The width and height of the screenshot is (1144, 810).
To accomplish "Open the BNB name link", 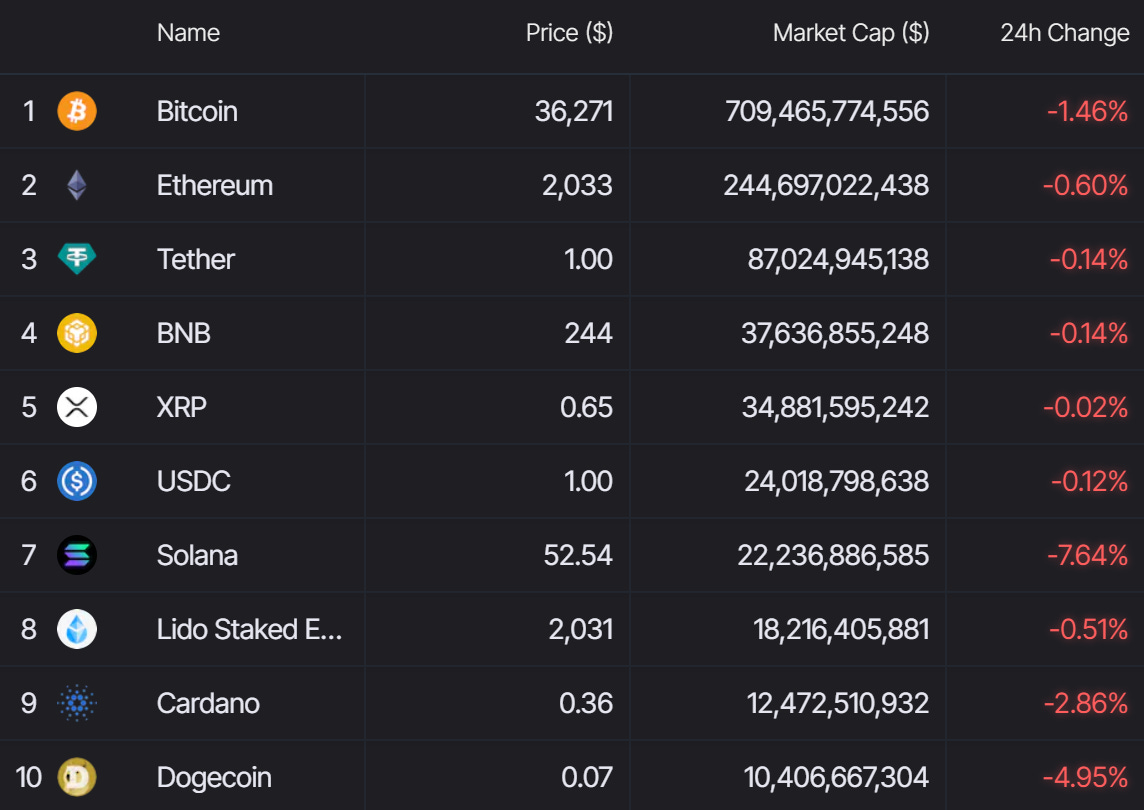I will tap(184, 333).
